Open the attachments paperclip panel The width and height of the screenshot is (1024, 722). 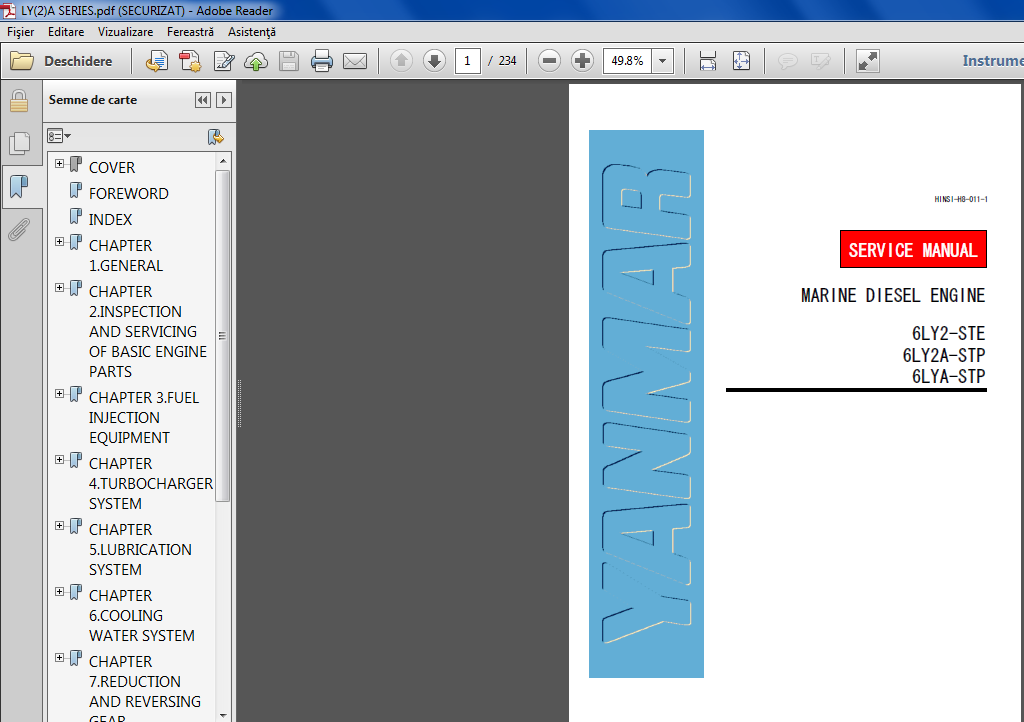point(19,230)
